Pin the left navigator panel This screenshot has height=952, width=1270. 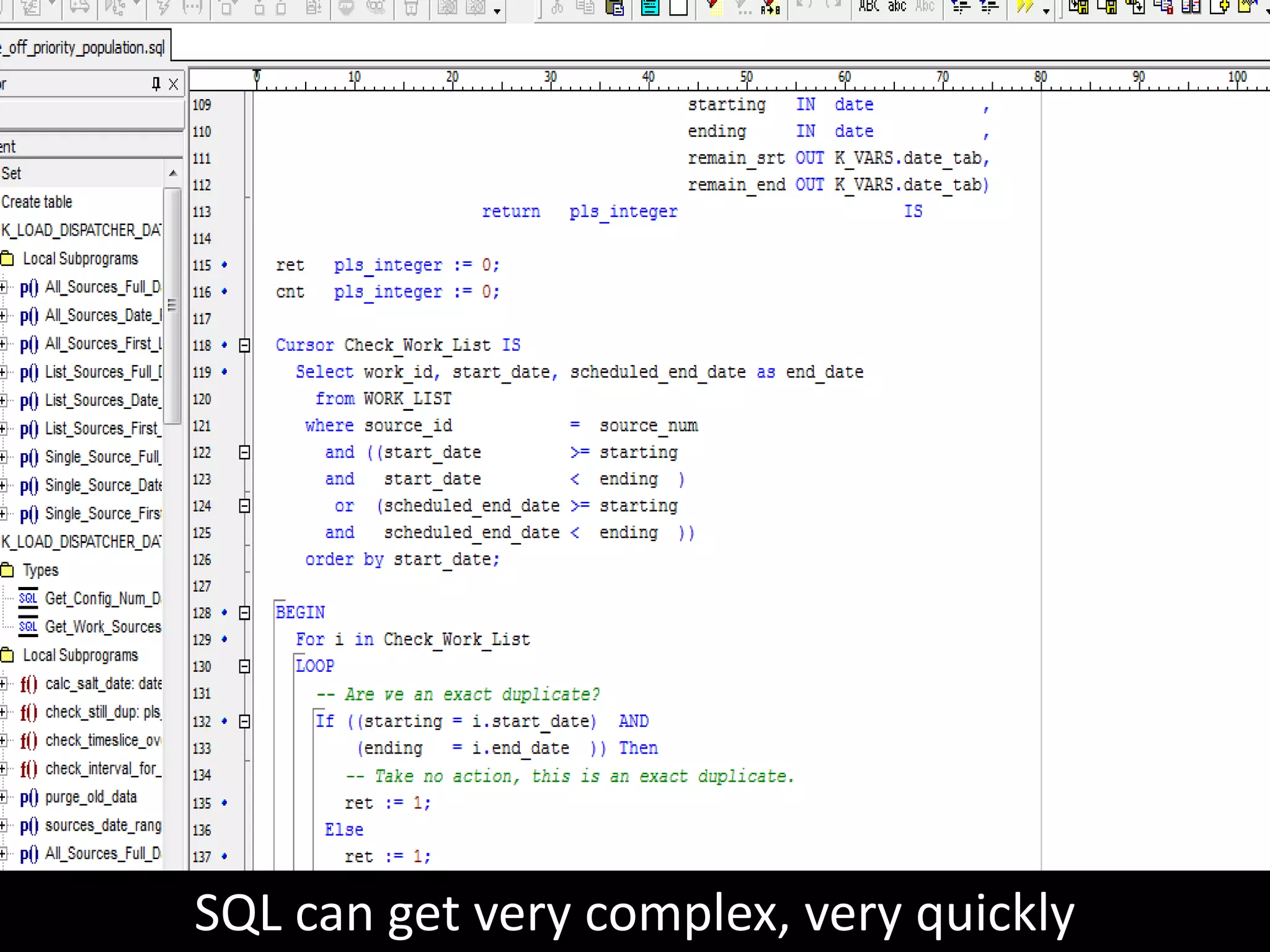coord(156,84)
